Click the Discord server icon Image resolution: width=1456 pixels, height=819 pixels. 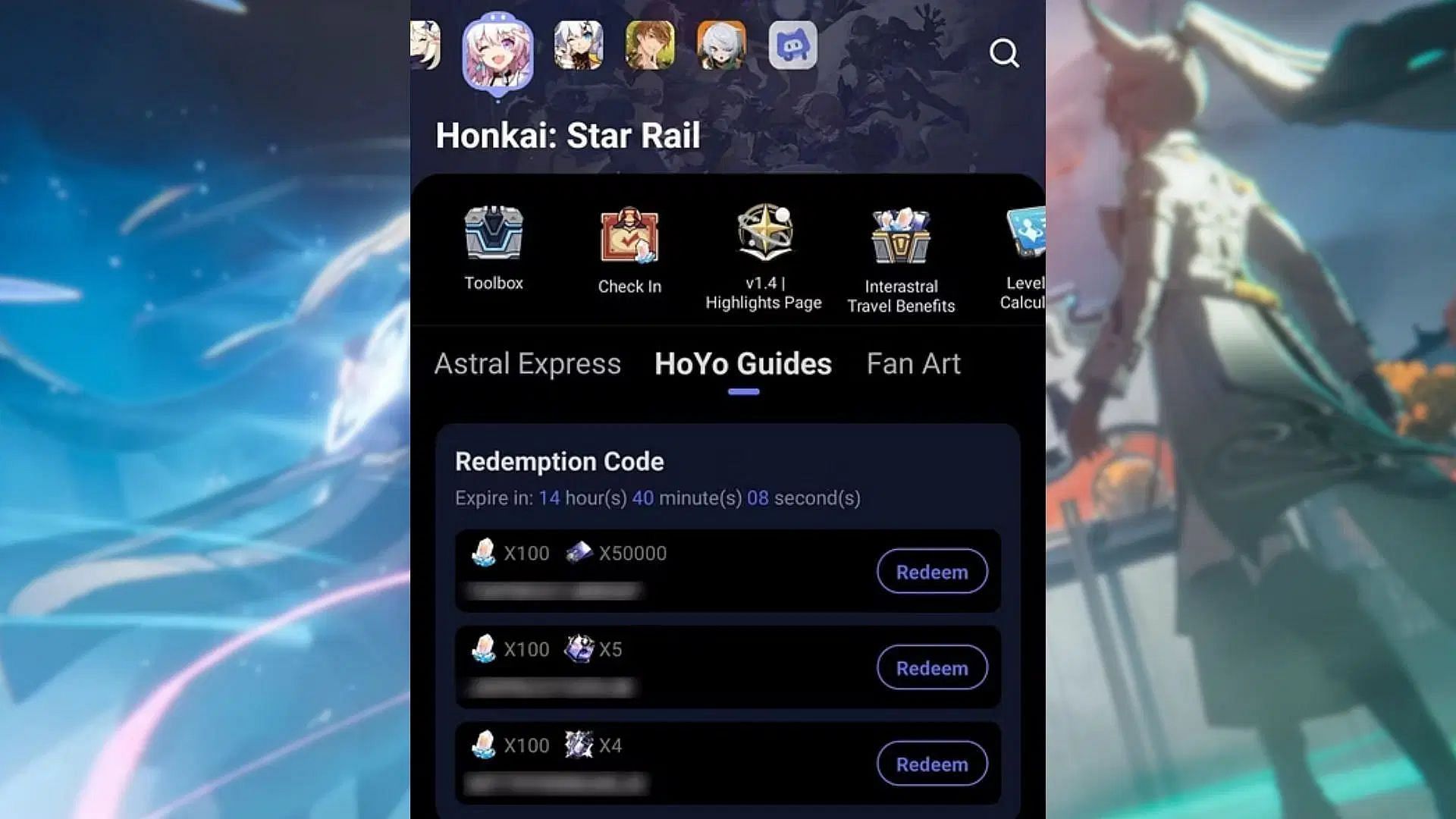(794, 47)
